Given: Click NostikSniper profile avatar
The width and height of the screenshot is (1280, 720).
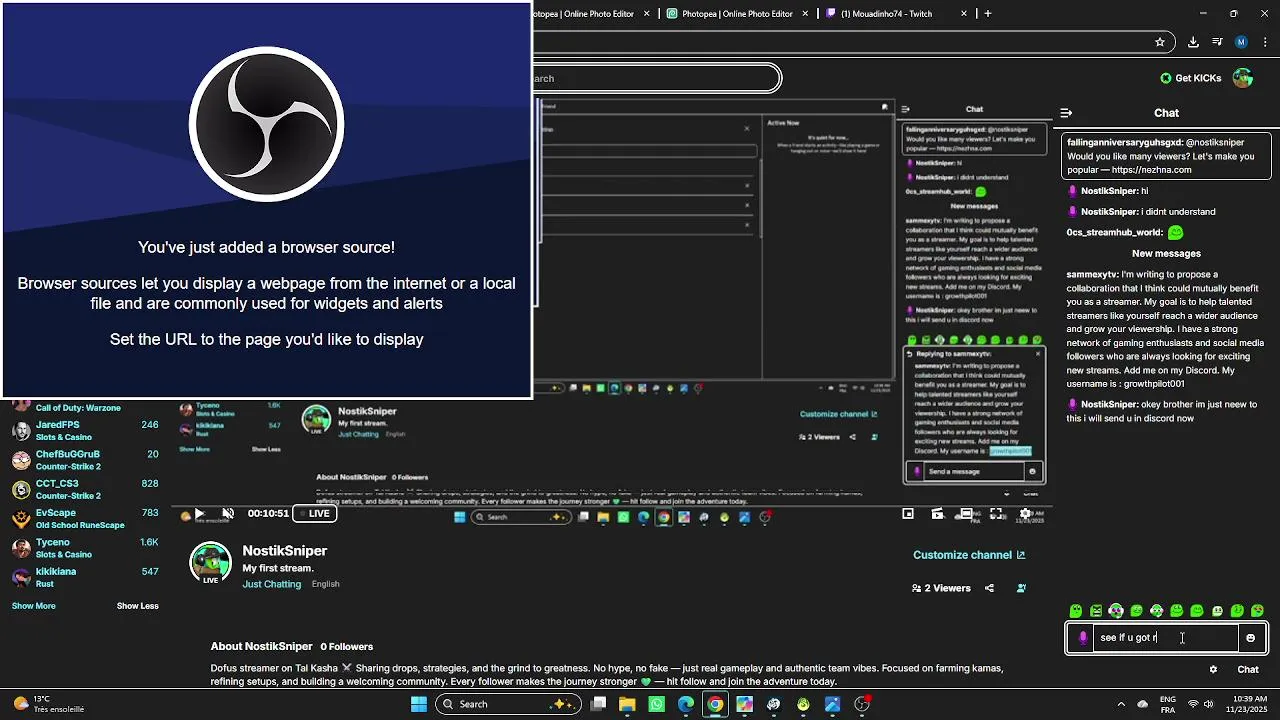Looking at the screenshot, I should pyautogui.click(x=211, y=563).
